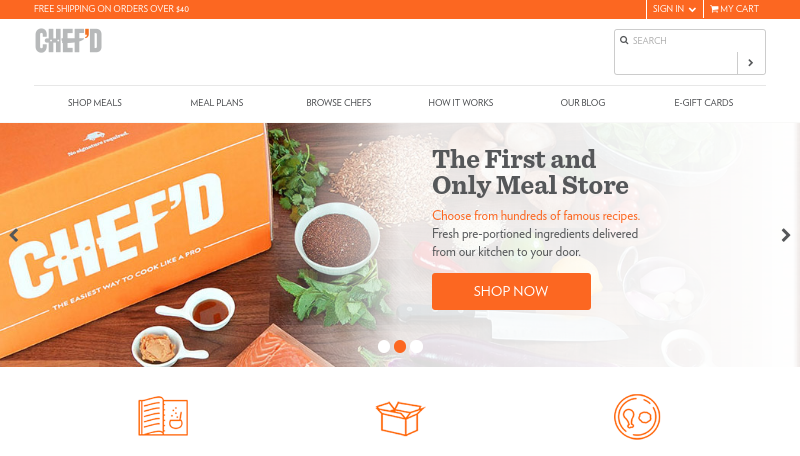The height and width of the screenshot is (456, 800).
Task: Select the first carousel dot indicator
Action: 384,346
